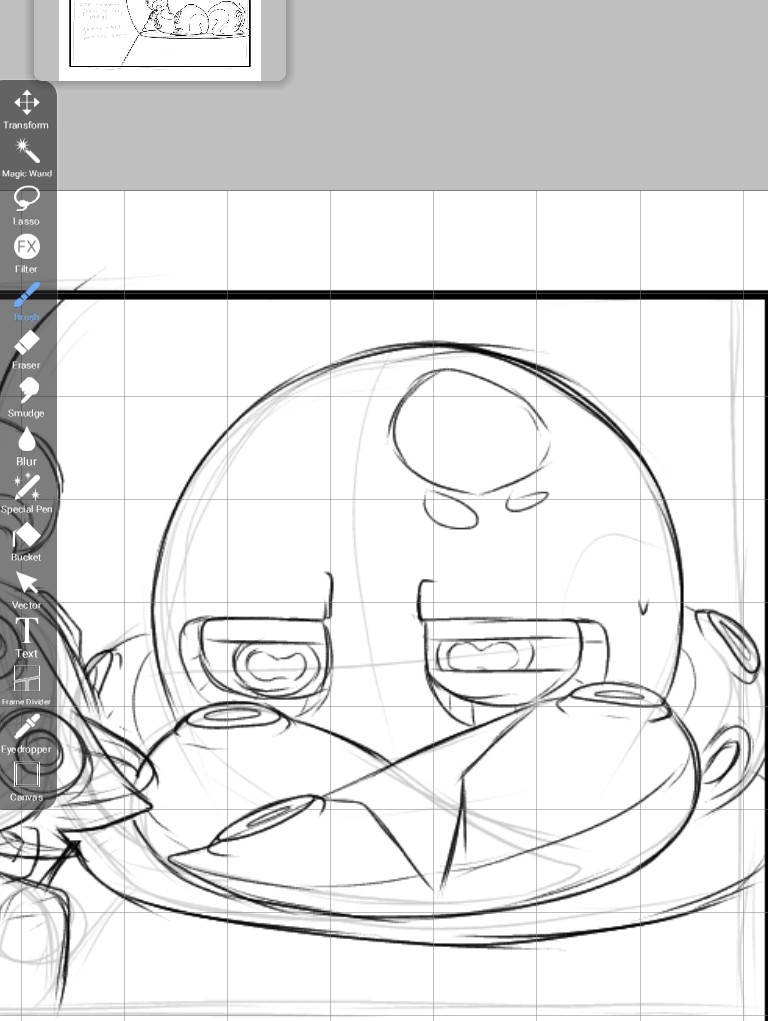The width and height of the screenshot is (768, 1021).
Task: Select the Blur tool
Action: [x=26, y=446]
